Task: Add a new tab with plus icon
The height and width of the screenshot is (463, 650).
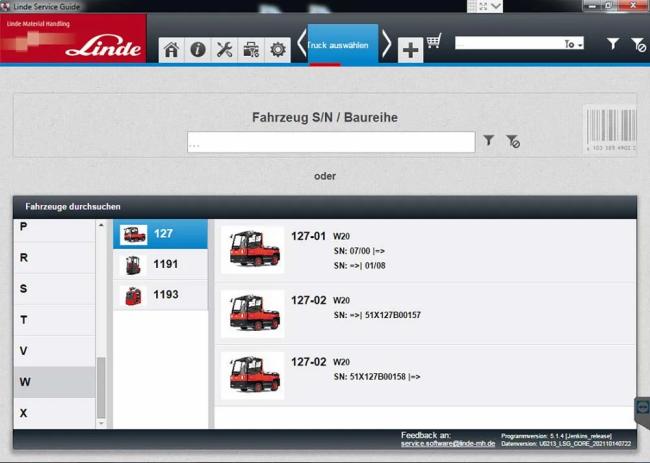Action: [410, 50]
